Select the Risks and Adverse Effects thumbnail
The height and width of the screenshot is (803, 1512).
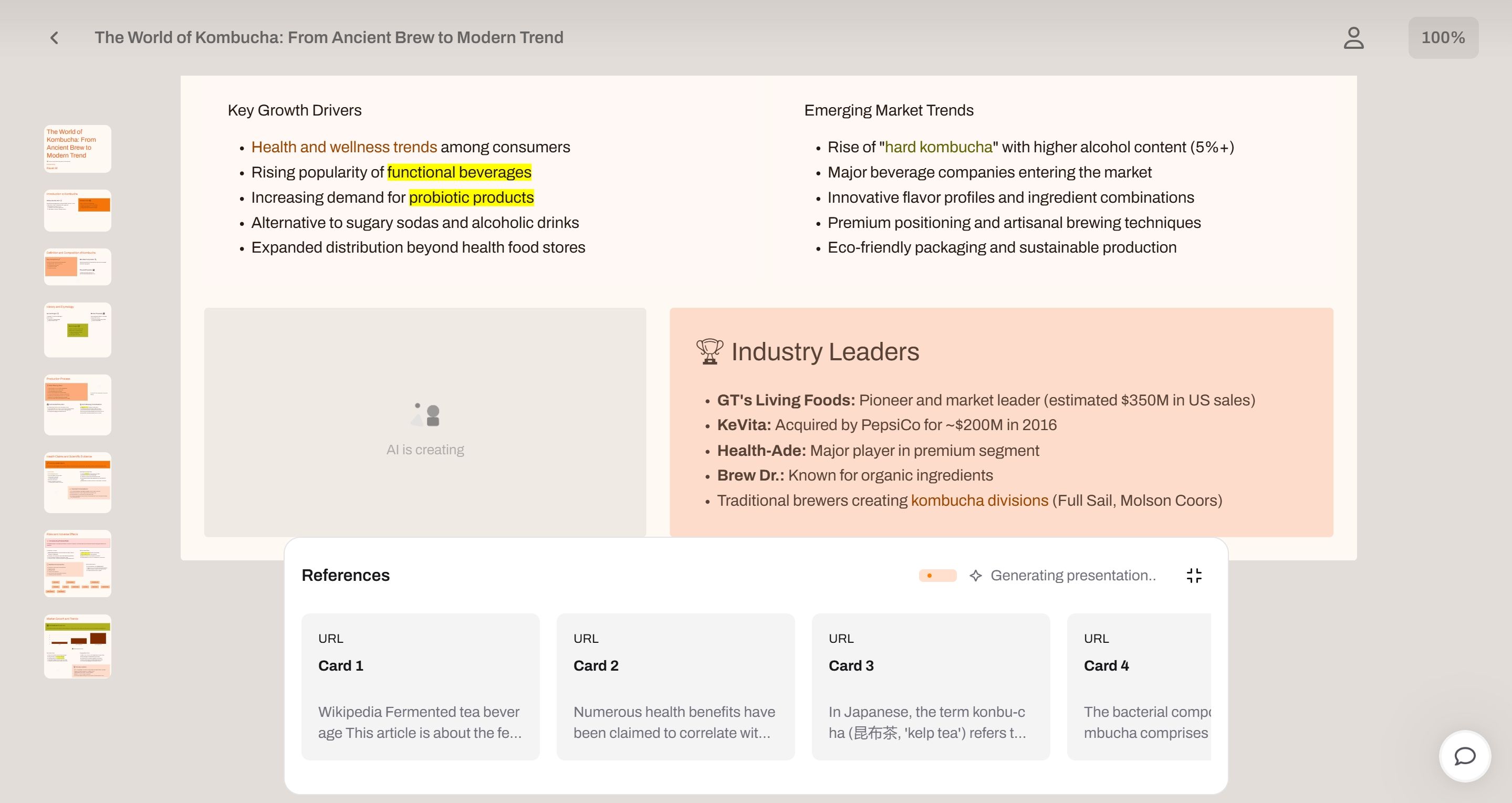[x=78, y=564]
